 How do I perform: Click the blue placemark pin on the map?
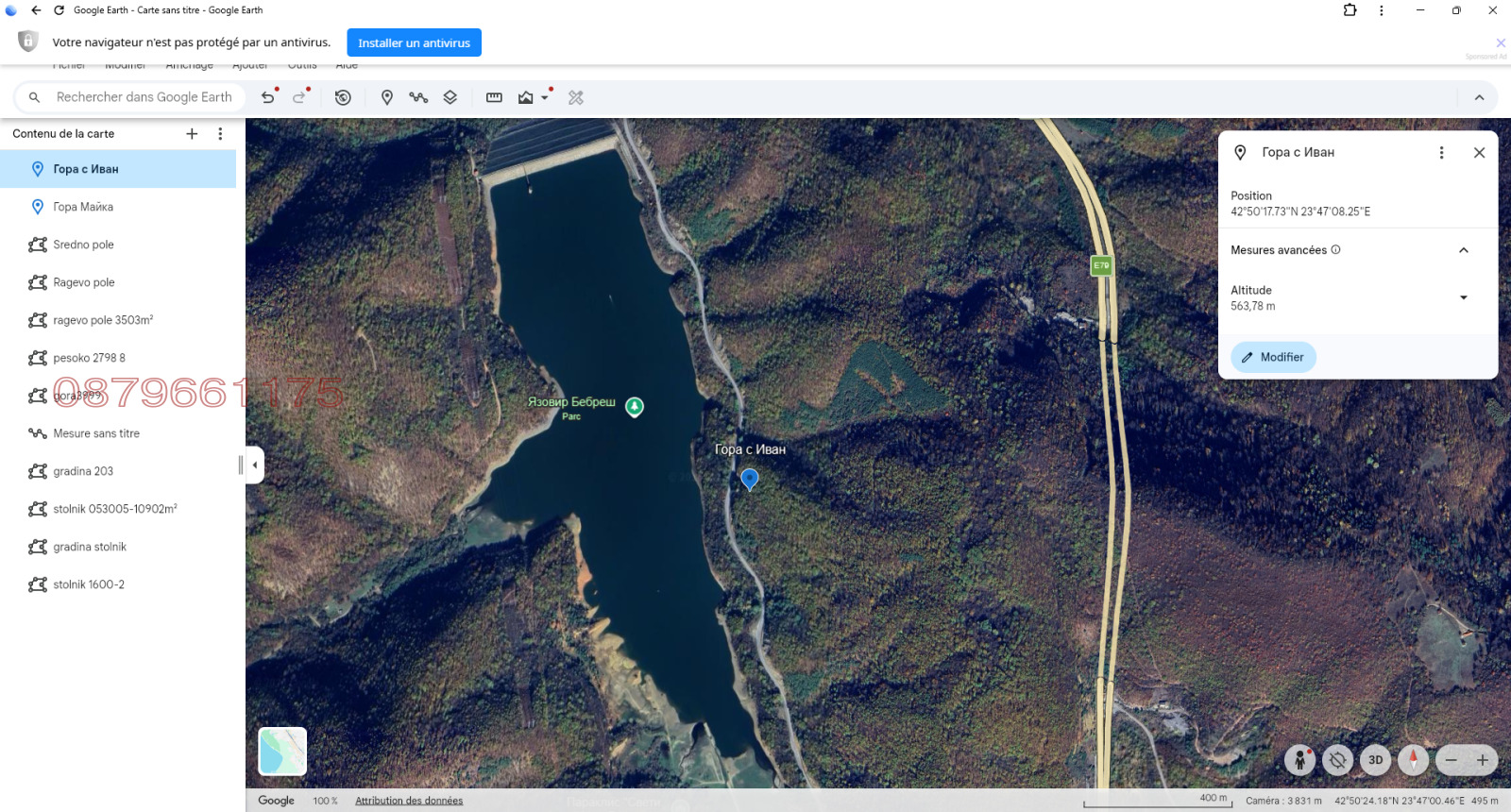750,480
